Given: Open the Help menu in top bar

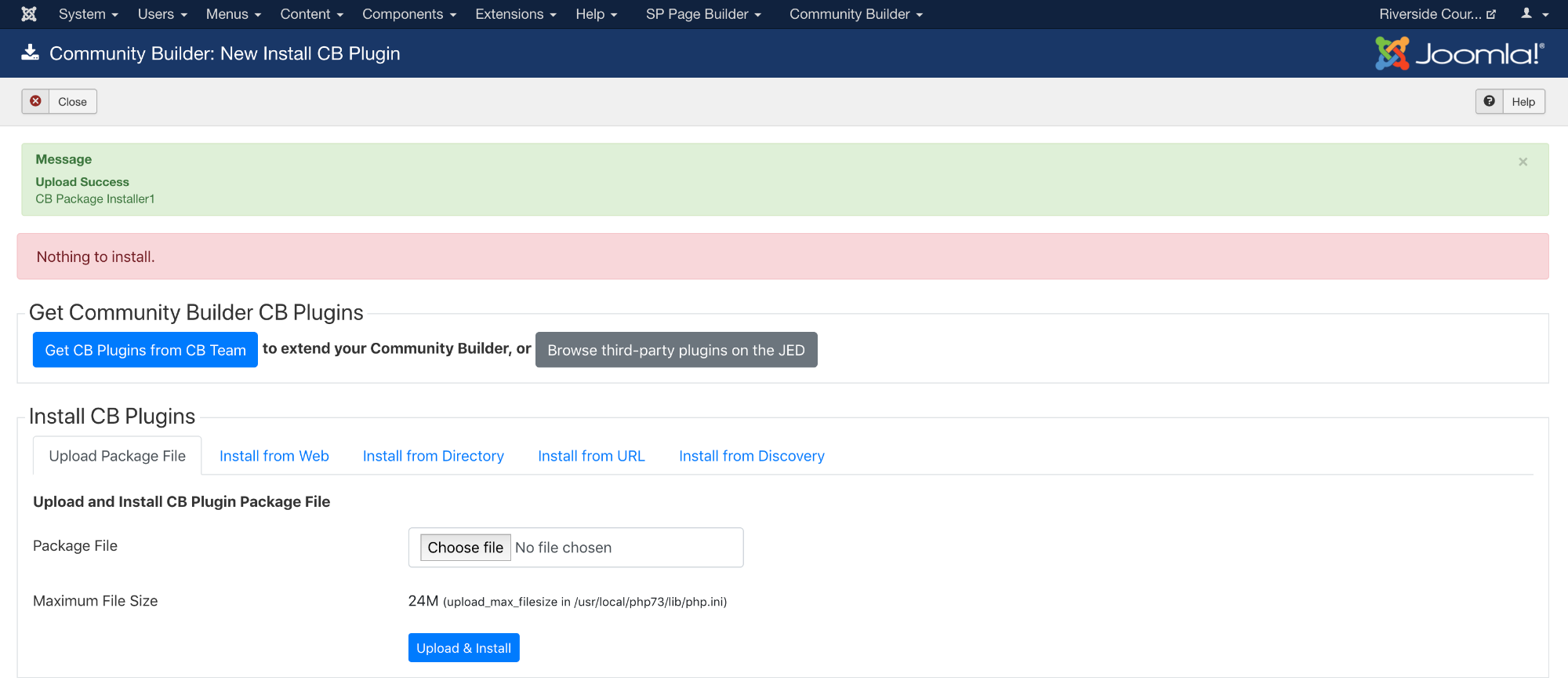Looking at the screenshot, I should tap(596, 14).
